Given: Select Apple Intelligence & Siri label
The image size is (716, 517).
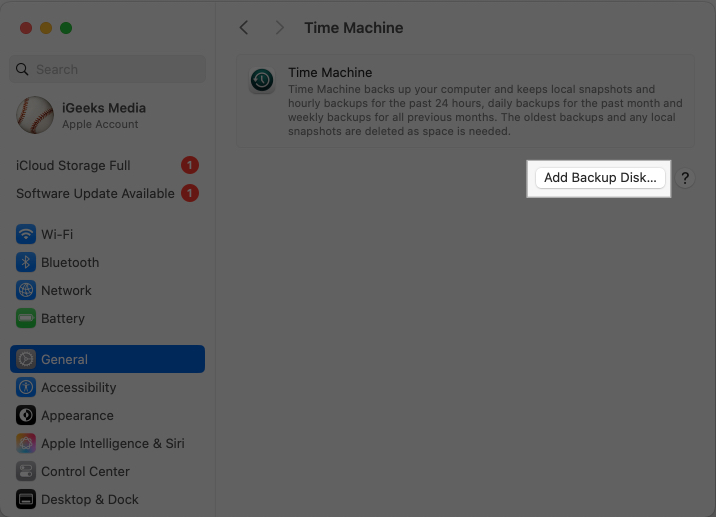Looking at the screenshot, I should pyautogui.click(x=113, y=444).
